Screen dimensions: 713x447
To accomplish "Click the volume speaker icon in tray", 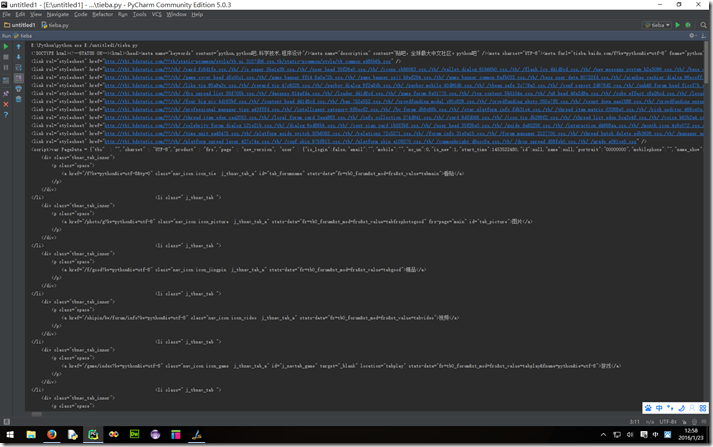I will coord(630,435).
